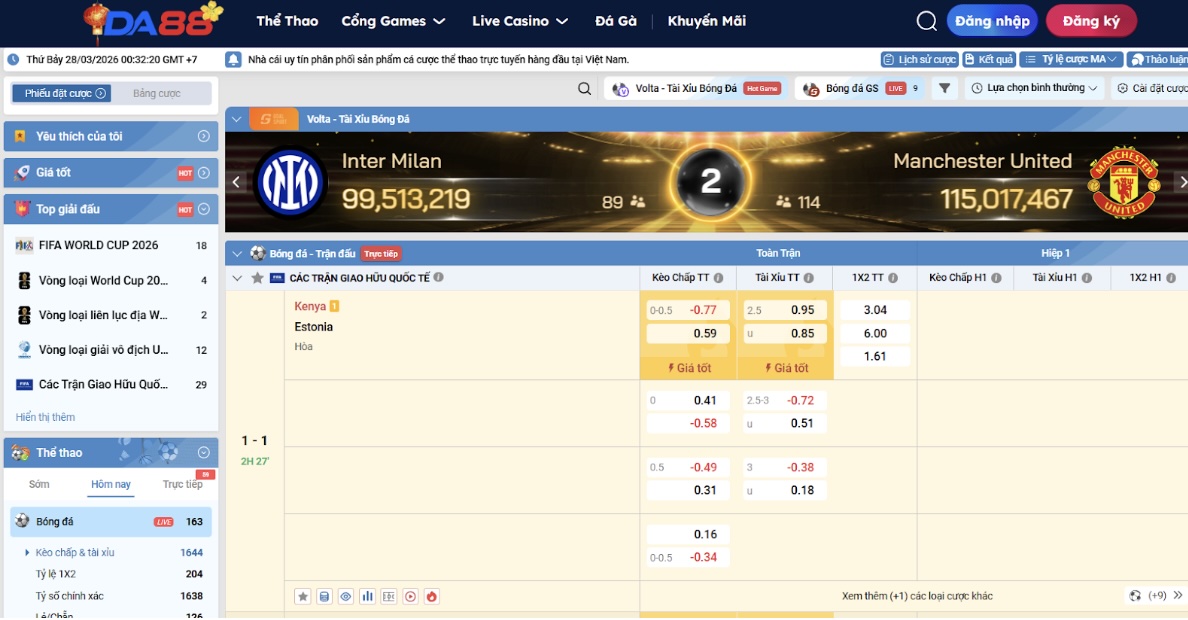
Task: Open the pitch field view icon
Action: tap(389, 597)
